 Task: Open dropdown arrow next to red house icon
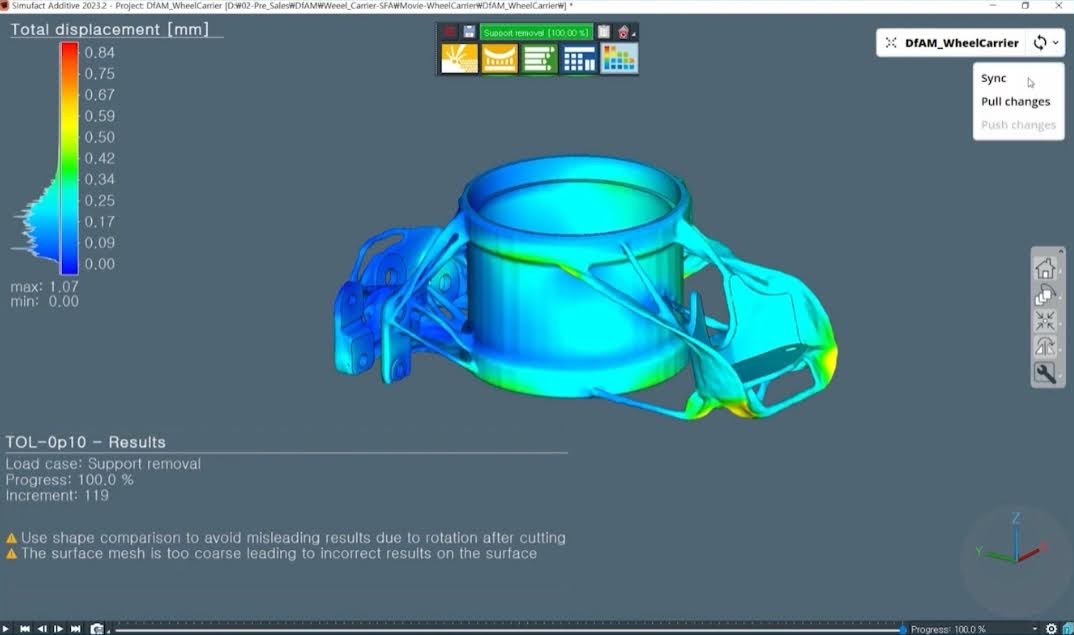click(635, 35)
